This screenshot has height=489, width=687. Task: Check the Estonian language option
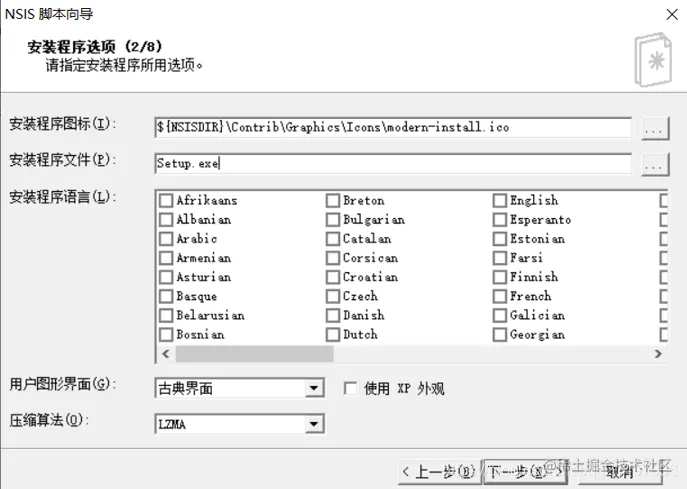500,239
